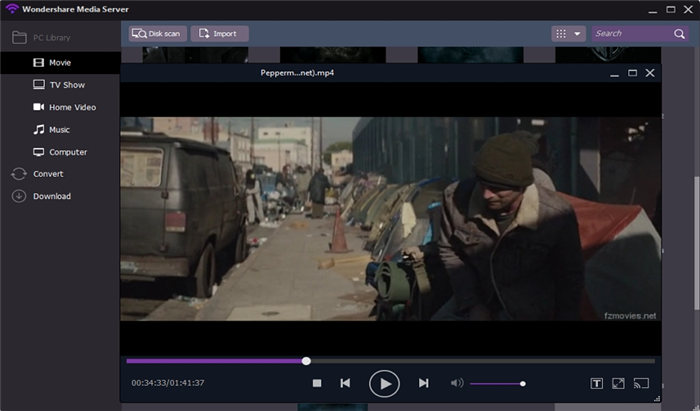Click the search magnifier icon
Screen dimensions: 700x411
point(679,33)
